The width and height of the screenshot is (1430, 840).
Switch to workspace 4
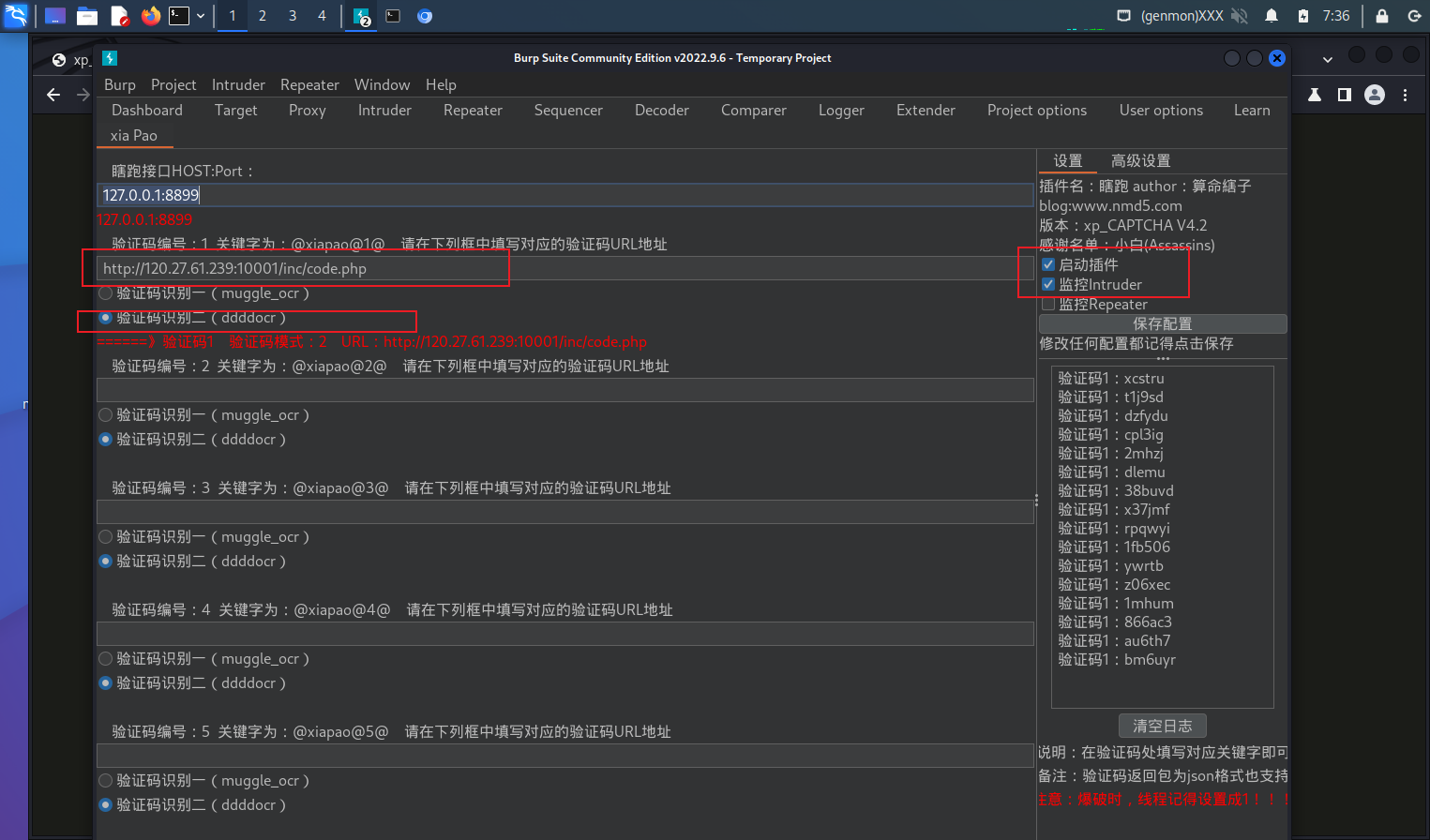point(322,16)
